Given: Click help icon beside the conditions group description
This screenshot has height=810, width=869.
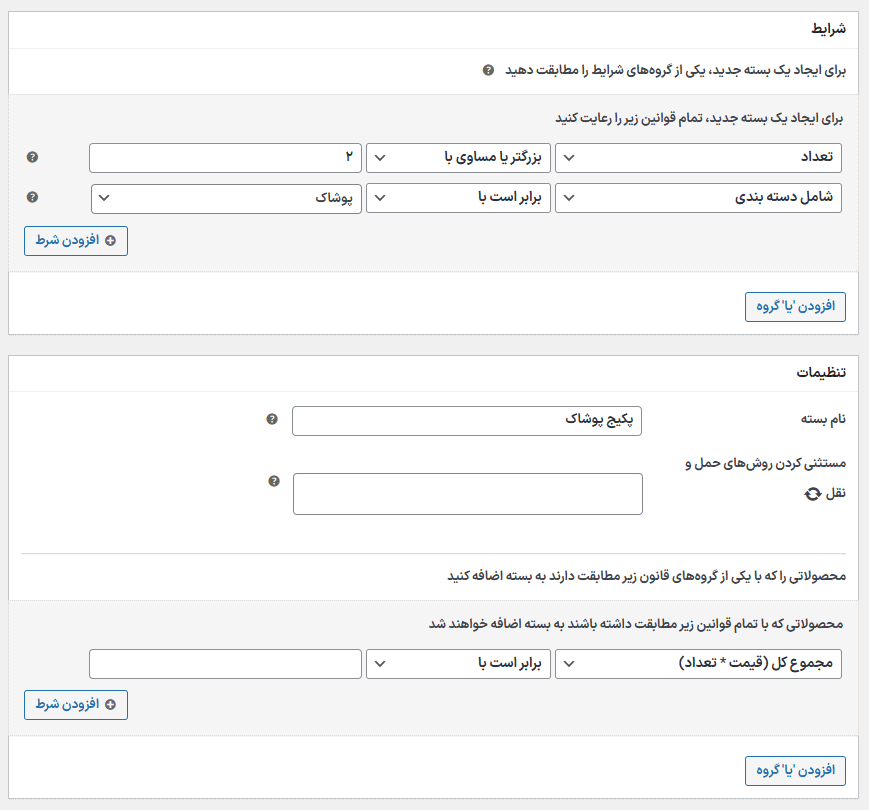Looking at the screenshot, I should click(488, 70).
